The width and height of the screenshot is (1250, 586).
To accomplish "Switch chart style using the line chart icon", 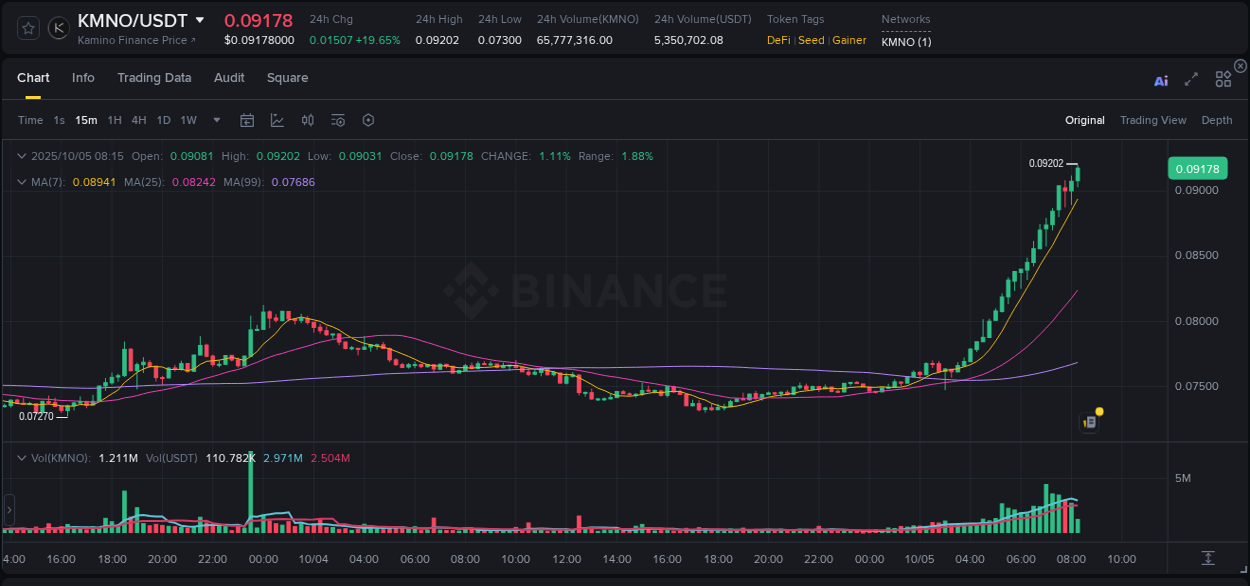I will (x=277, y=120).
